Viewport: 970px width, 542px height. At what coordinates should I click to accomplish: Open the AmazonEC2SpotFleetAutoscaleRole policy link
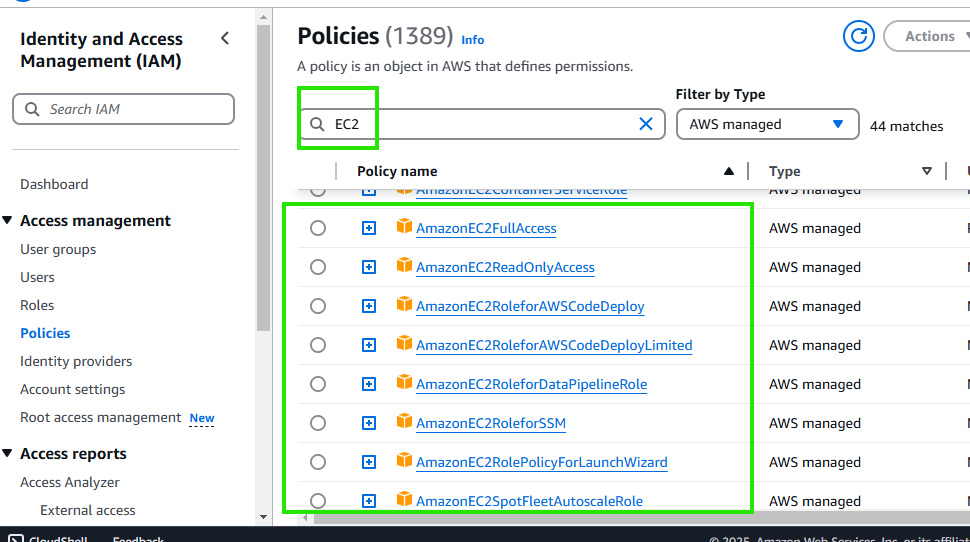coord(530,501)
